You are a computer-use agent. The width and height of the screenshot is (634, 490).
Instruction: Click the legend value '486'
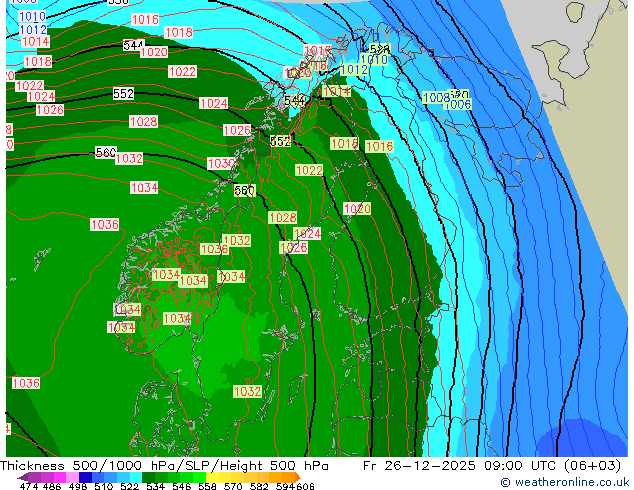click(x=52, y=486)
